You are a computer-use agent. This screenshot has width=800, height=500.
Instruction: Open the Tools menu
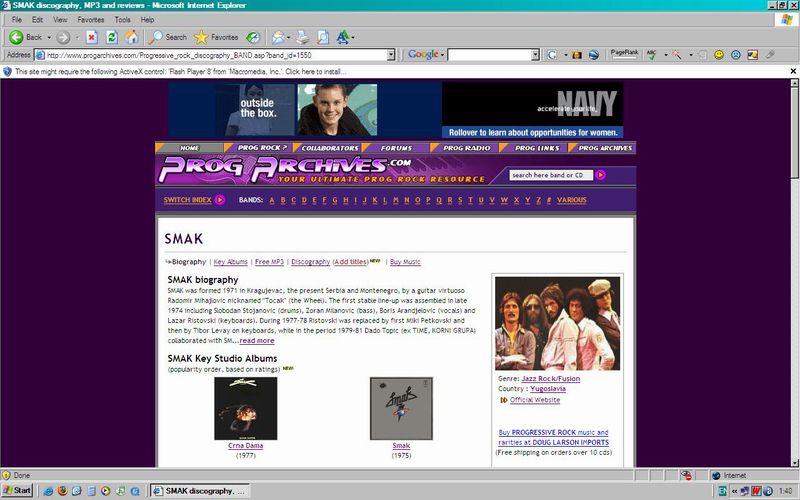click(x=122, y=20)
